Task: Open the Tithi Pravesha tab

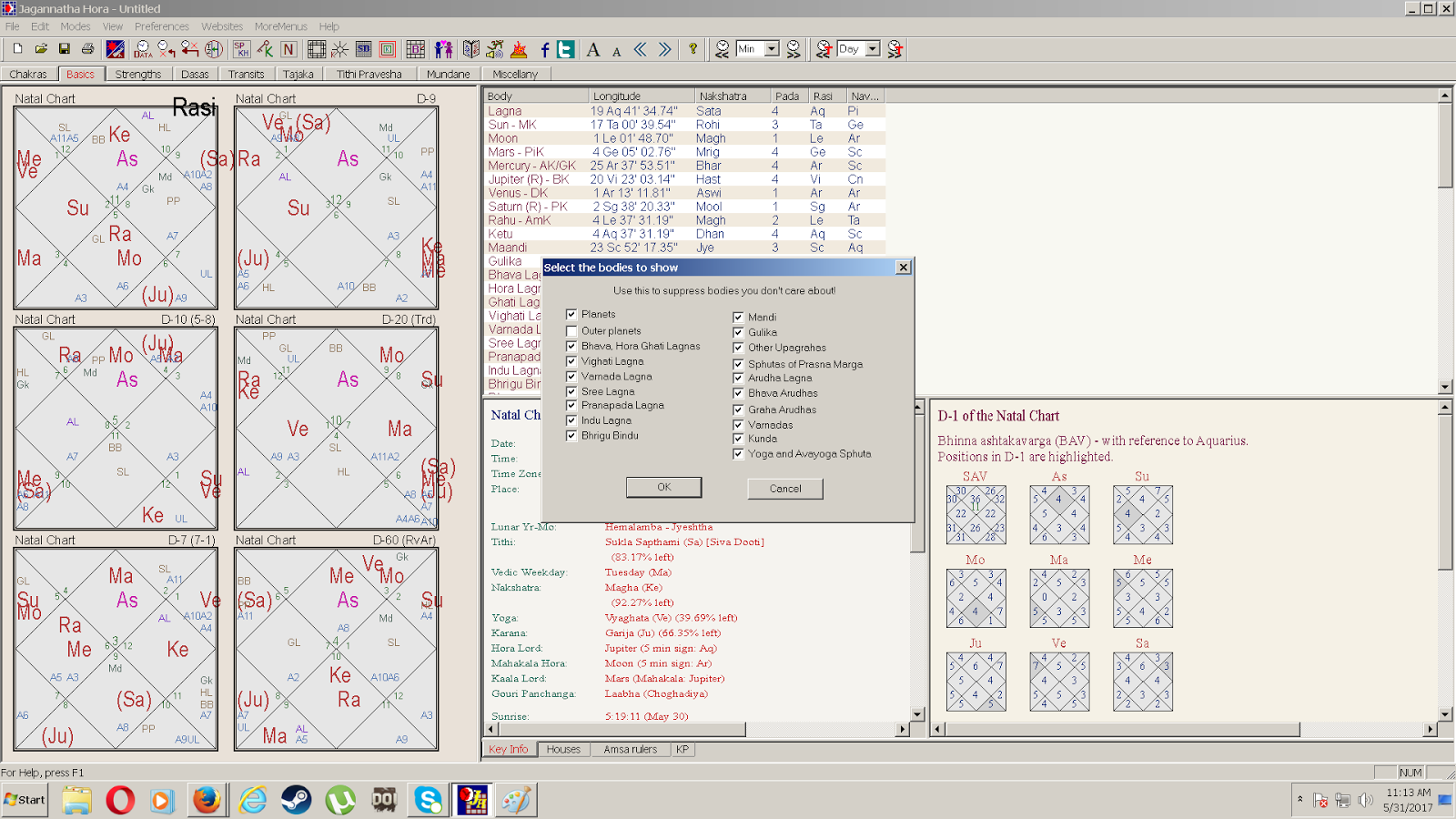Action: pos(369,75)
